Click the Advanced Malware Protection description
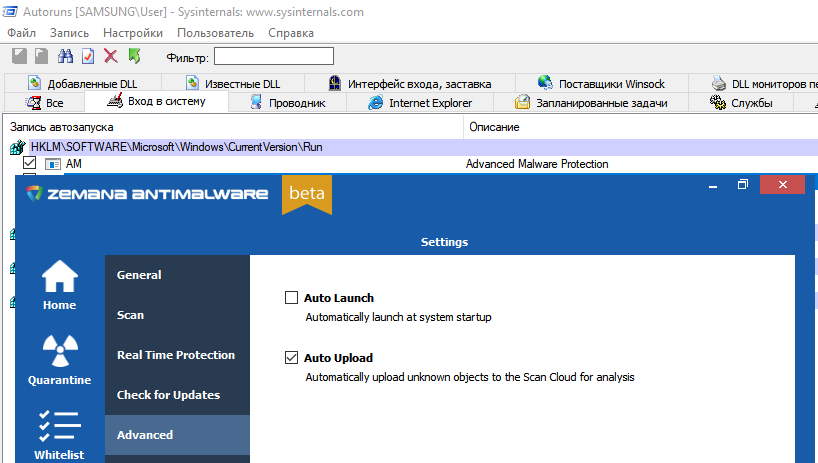 (x=537, y=164)
